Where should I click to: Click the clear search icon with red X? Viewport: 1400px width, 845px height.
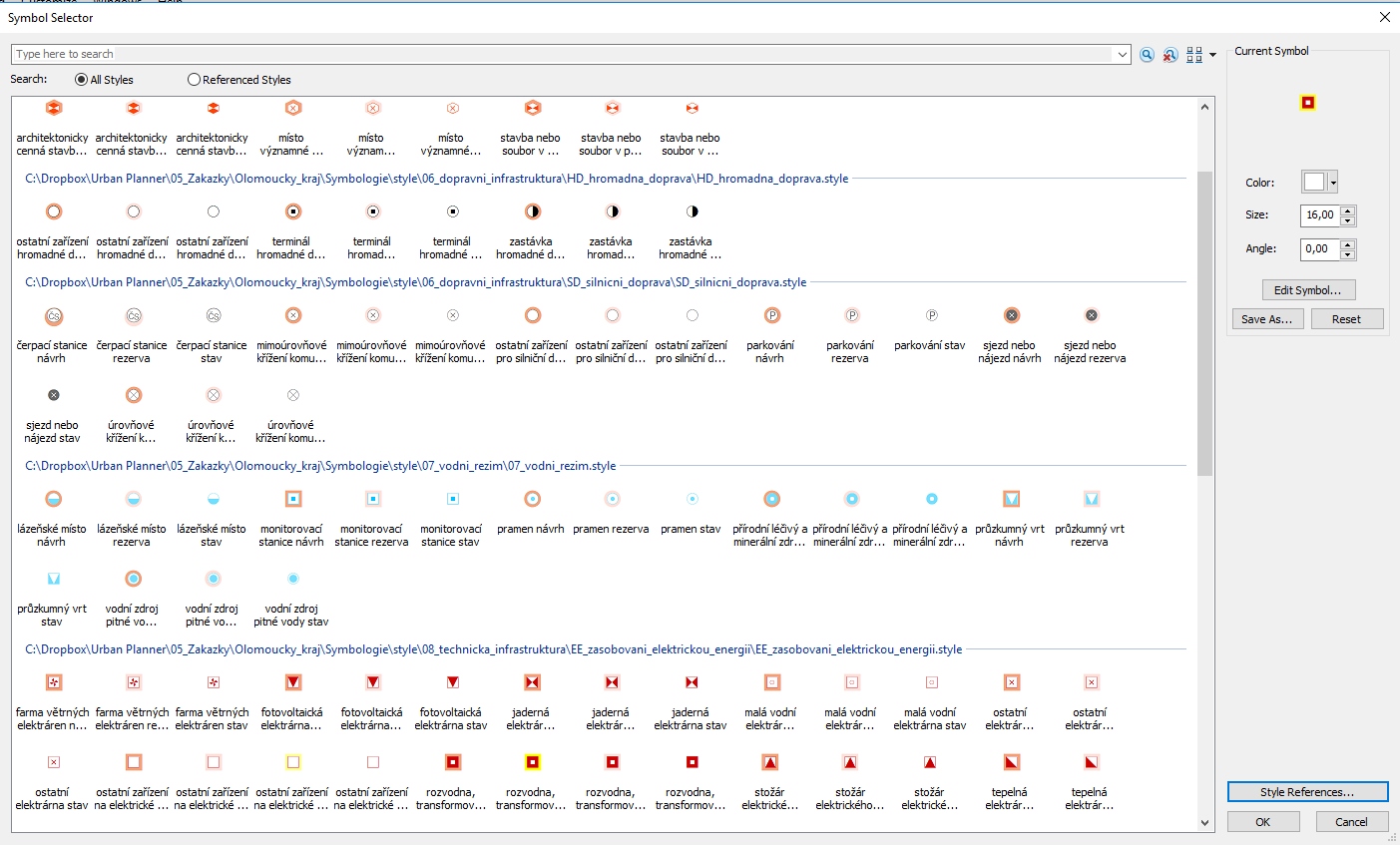(1170, 55)
